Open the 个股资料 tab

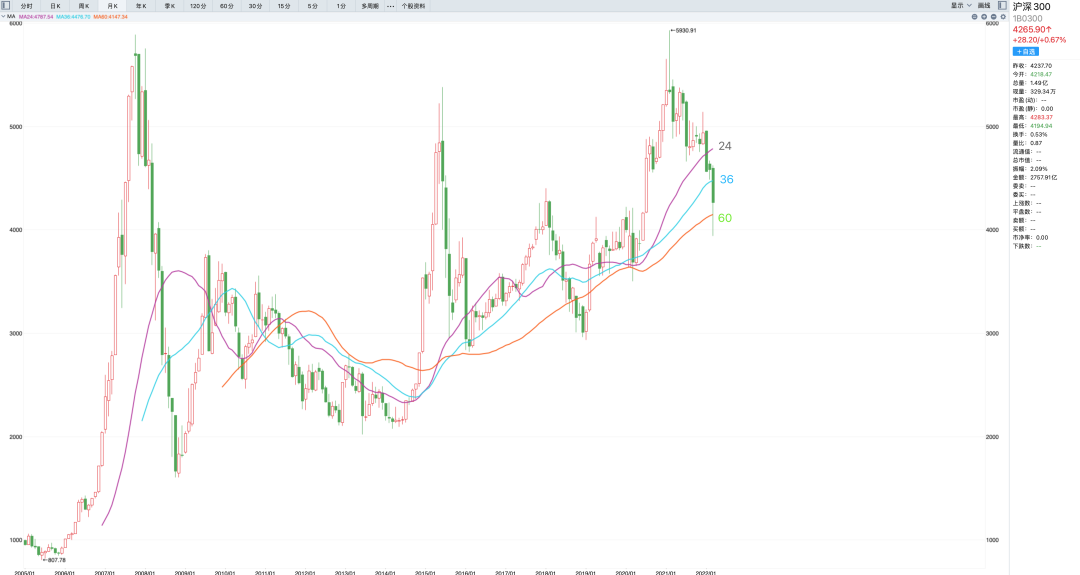point(413,6)
